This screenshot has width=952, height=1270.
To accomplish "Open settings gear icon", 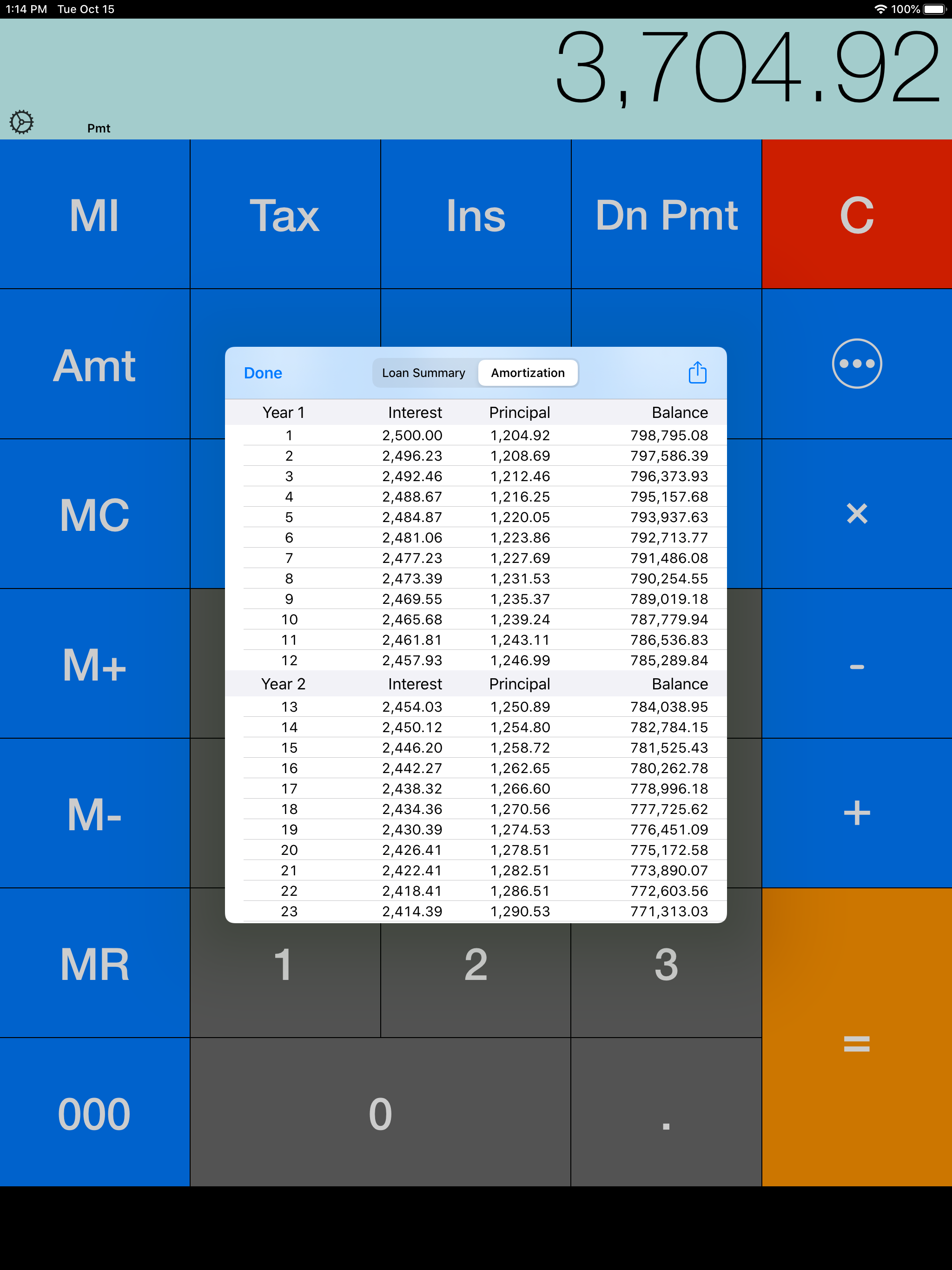I will point(22,122).
